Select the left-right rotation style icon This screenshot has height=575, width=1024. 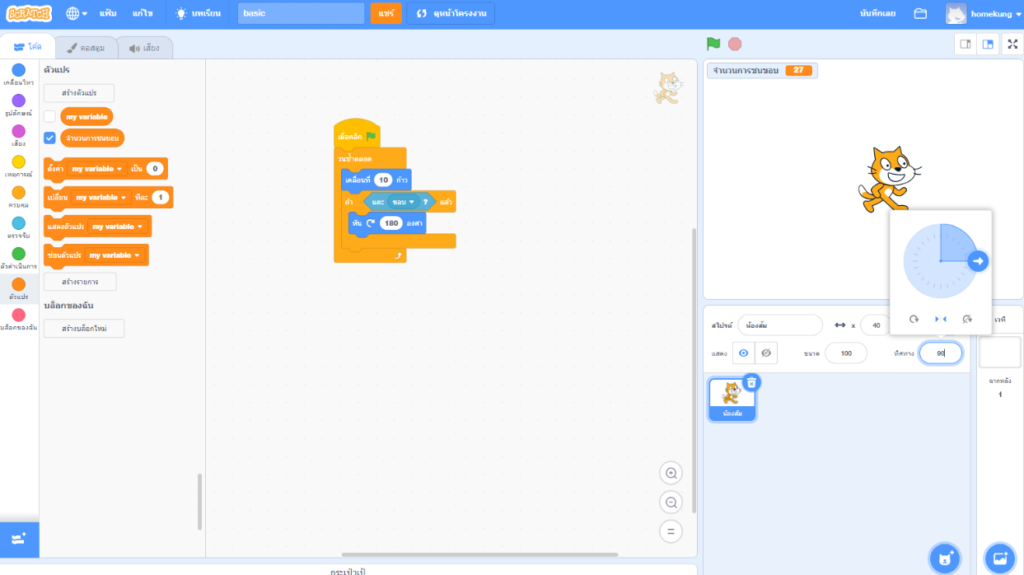pyautogui.click(x=940, y=319)
